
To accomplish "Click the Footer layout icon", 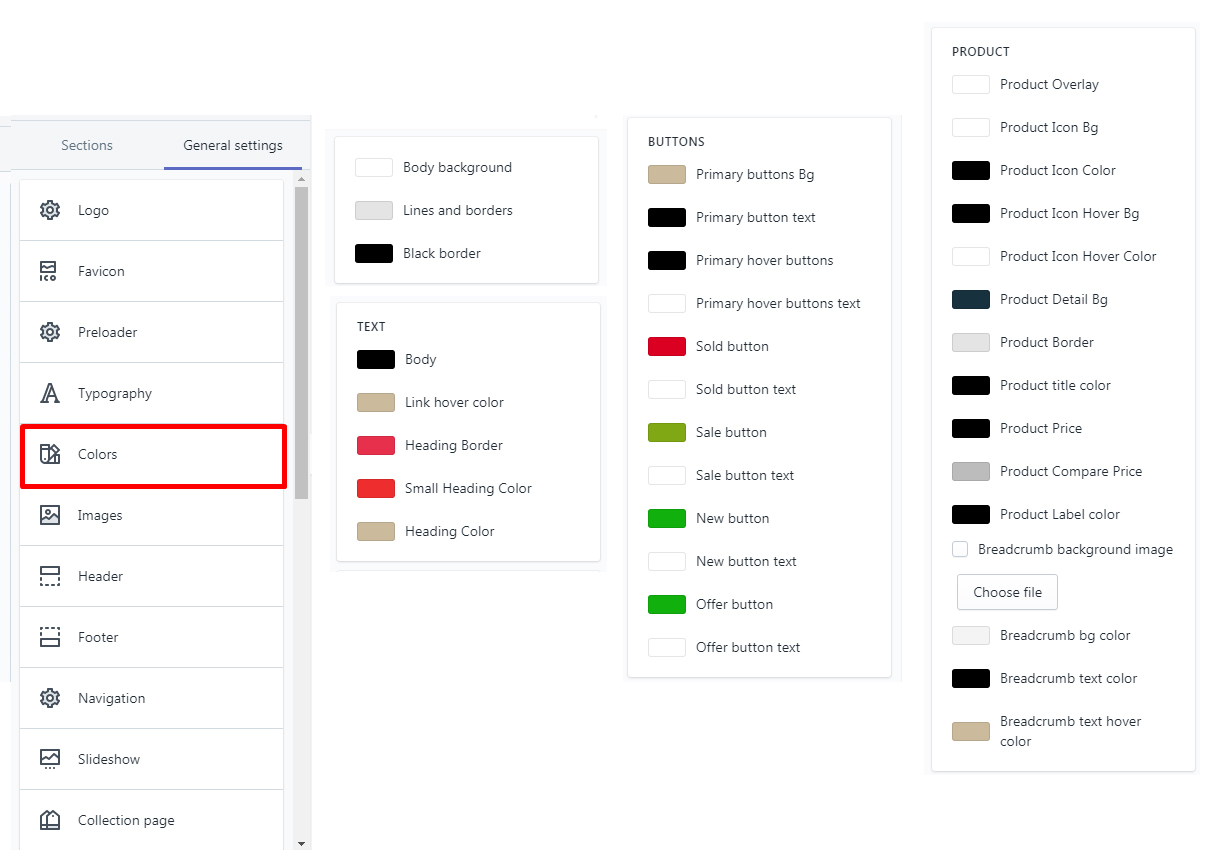I will pyautogui.click(x=50, y=637).
